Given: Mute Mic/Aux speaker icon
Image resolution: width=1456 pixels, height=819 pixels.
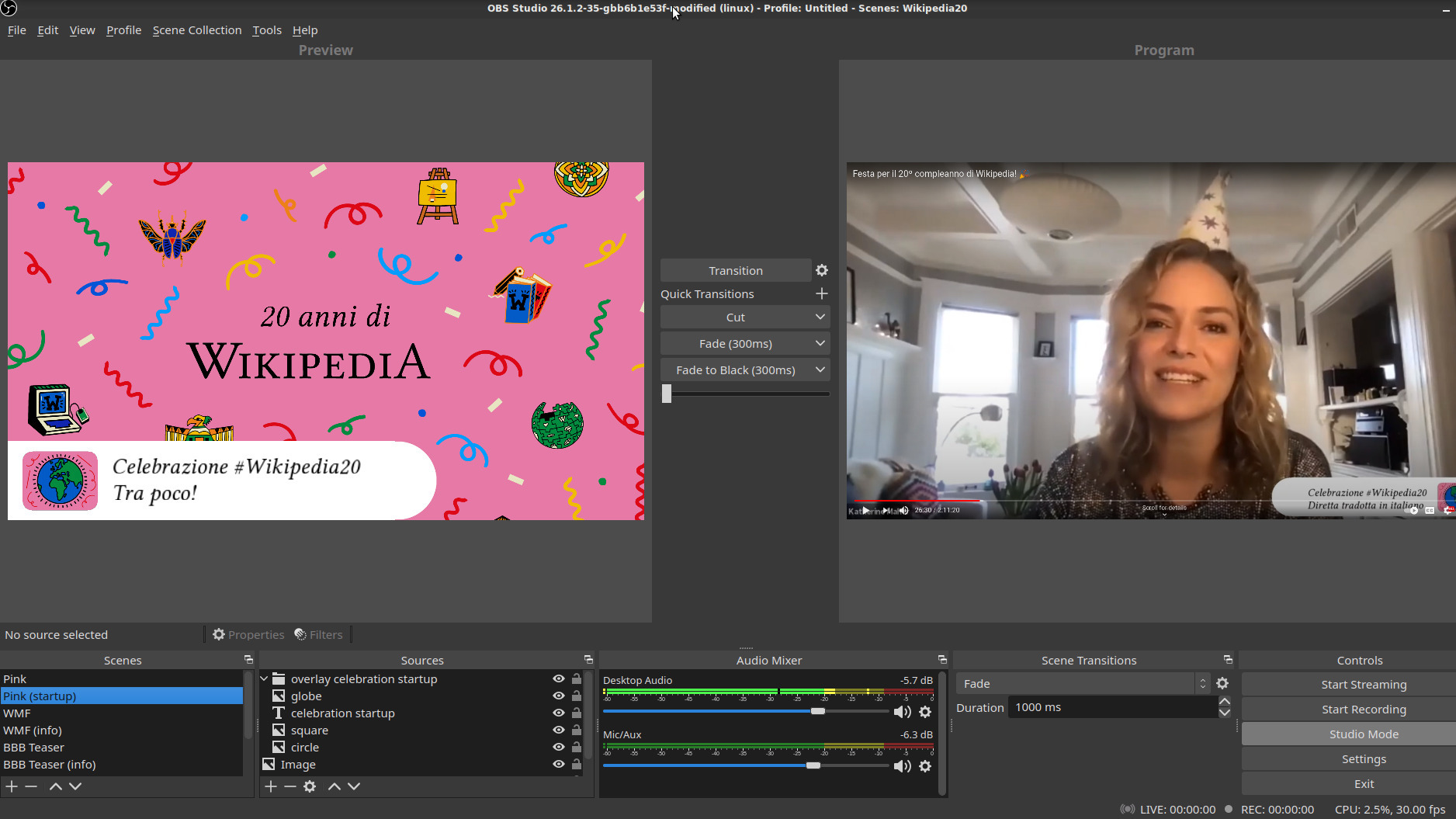Looking at the screenshot, I should (x=902, y=766).
